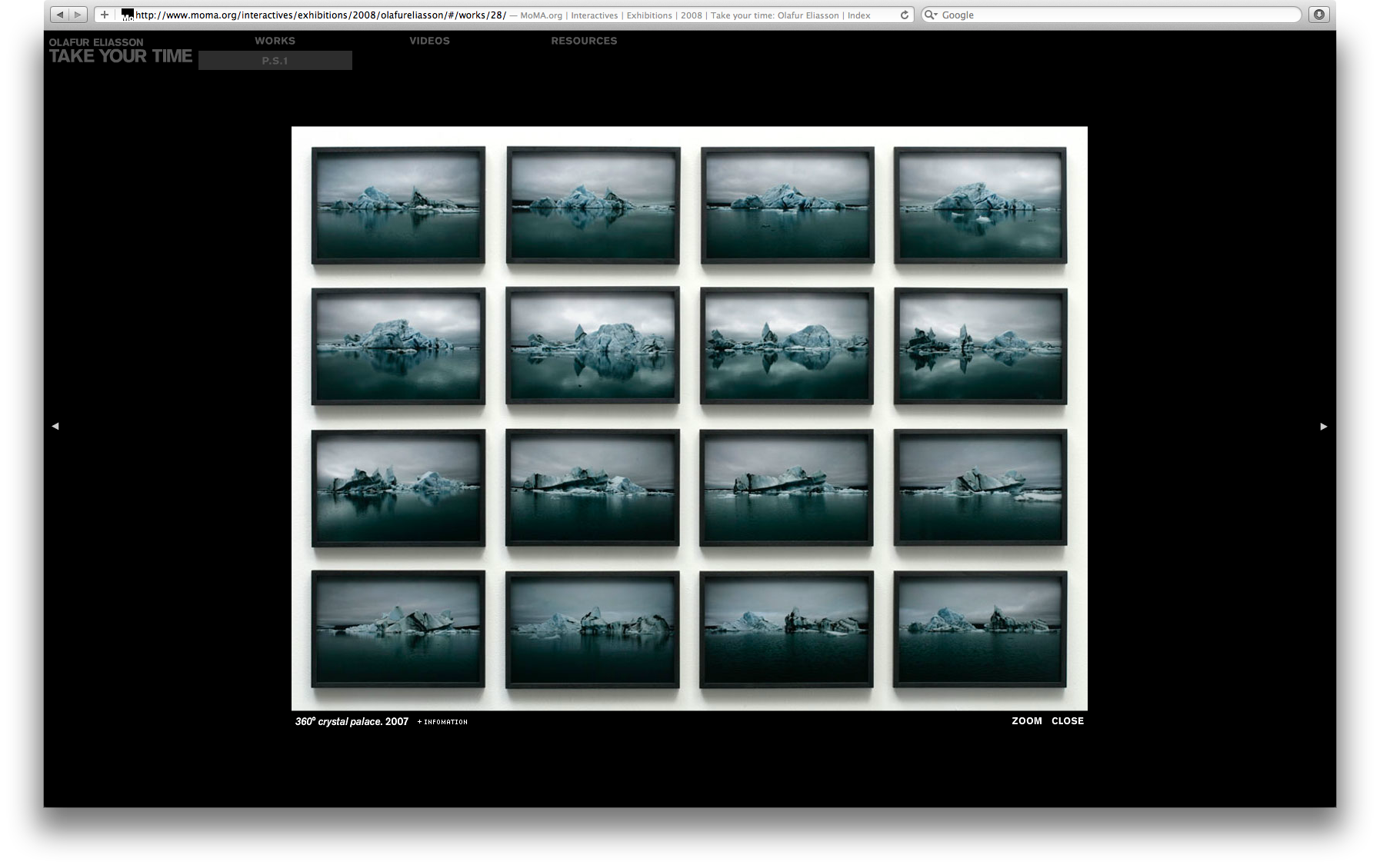
Task: Click the browser forward navigation arrow
Action: (78, 14)
